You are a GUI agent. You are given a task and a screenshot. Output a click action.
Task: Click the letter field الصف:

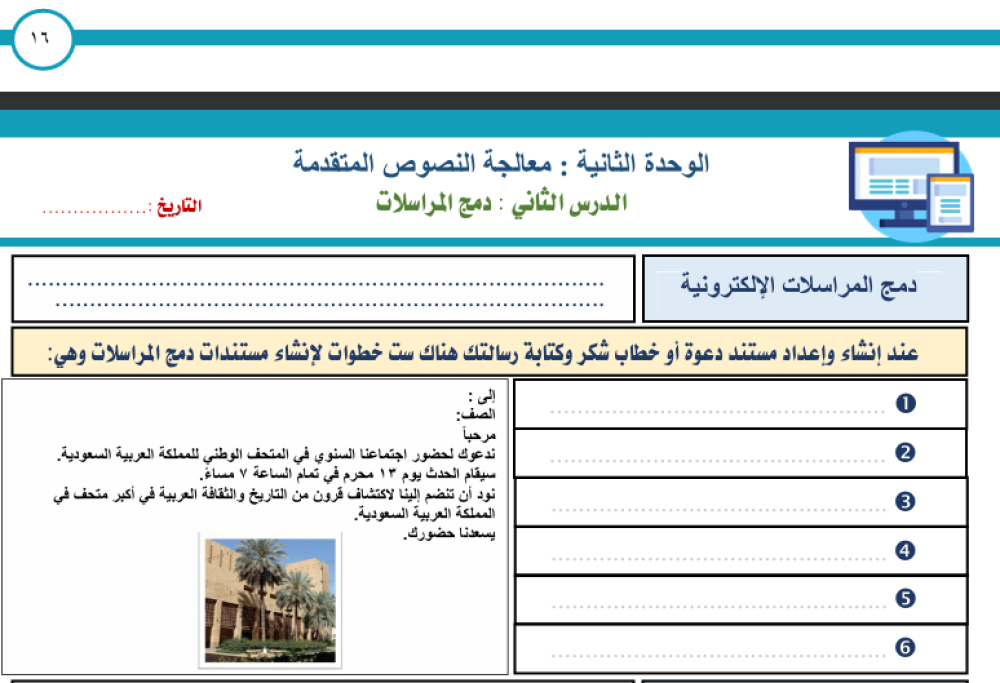(476, 415)
